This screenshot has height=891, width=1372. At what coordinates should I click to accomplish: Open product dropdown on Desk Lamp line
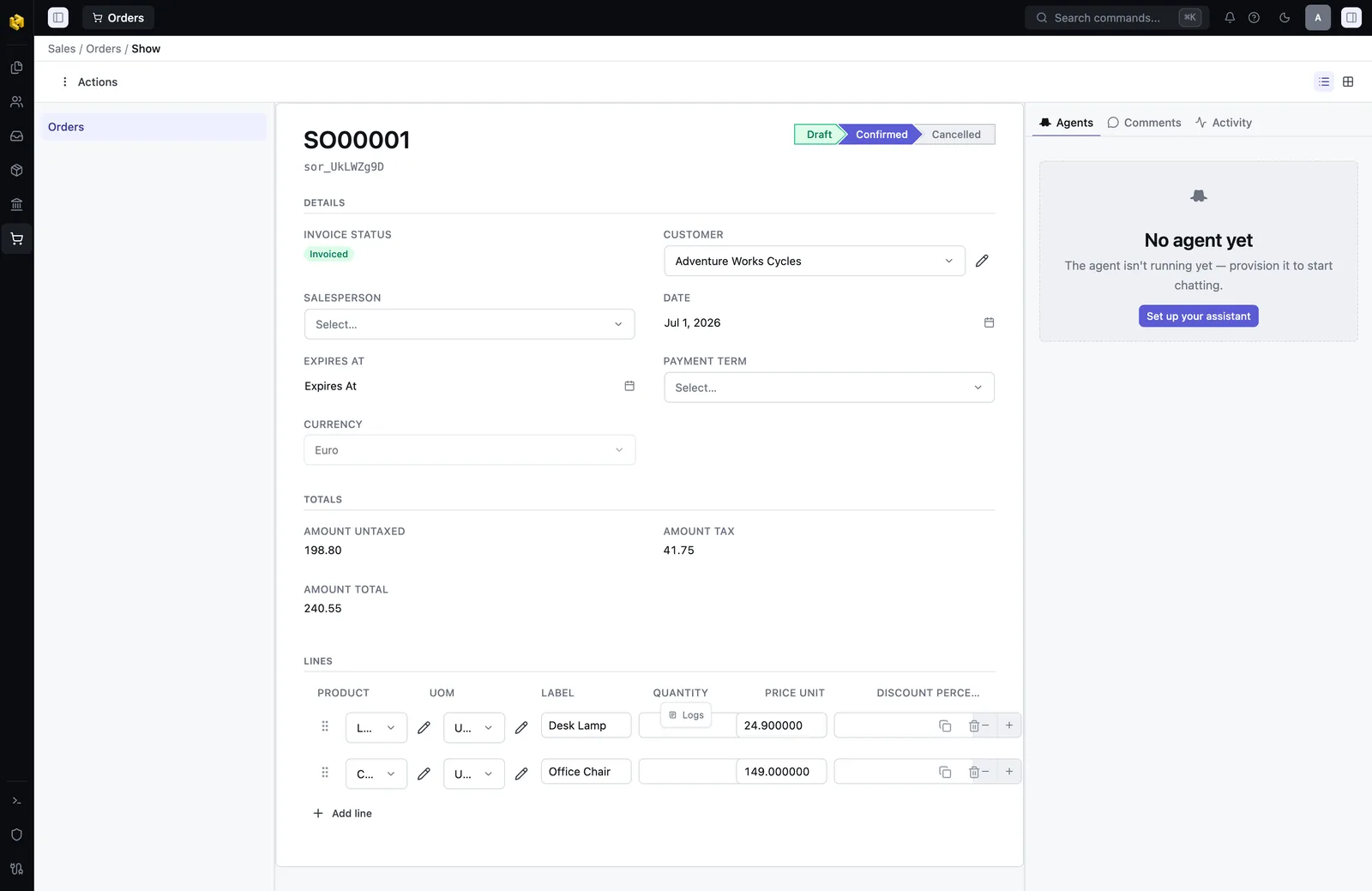[376, 728]
